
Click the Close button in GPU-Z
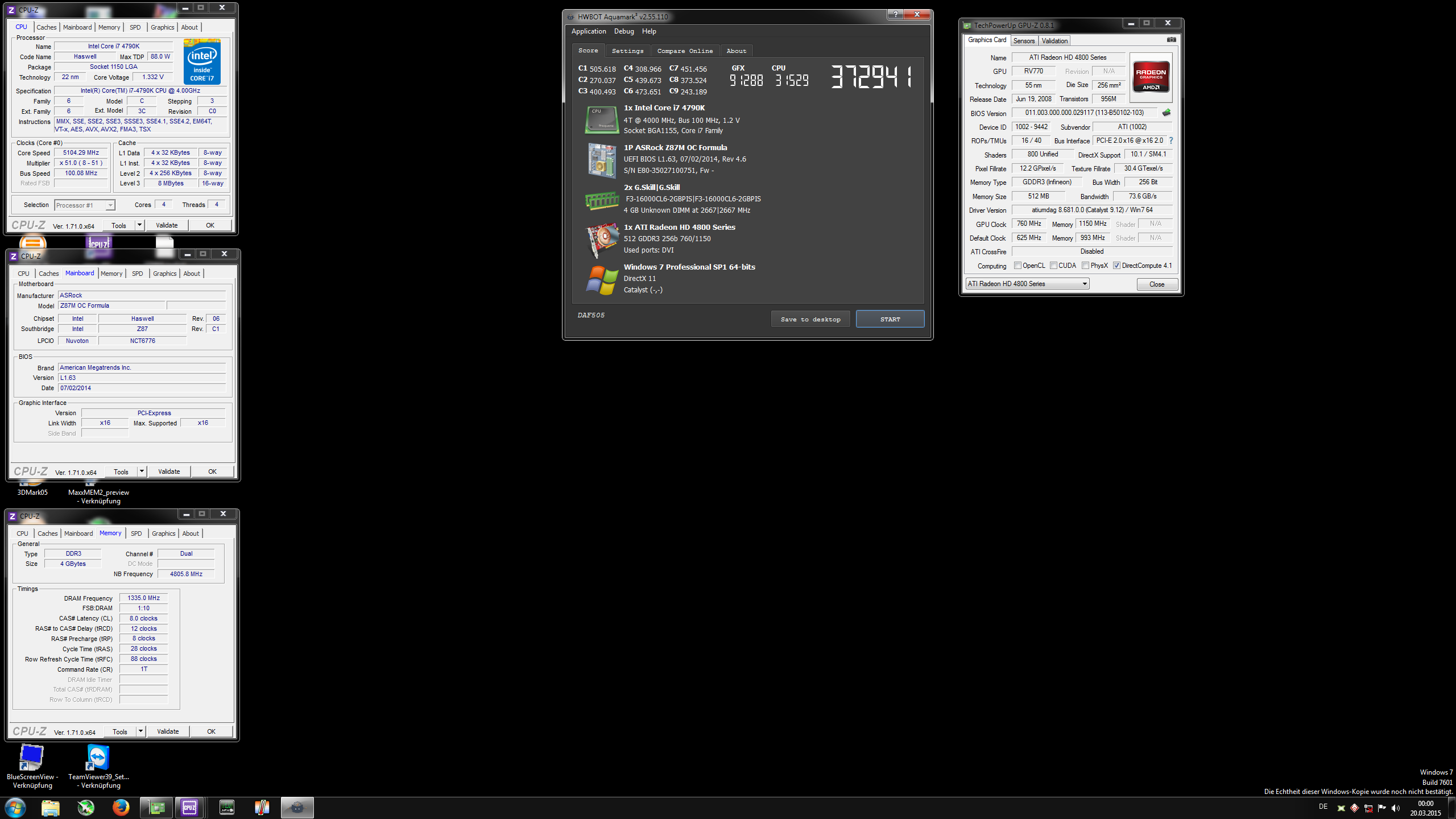point(1157,284)
